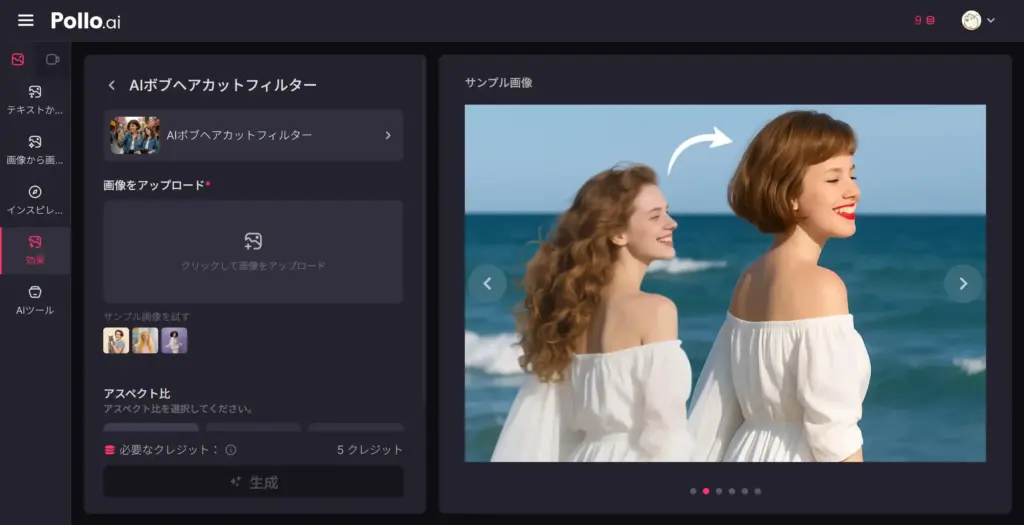
Task: Open the credits balance indicator
Action: 924,20
